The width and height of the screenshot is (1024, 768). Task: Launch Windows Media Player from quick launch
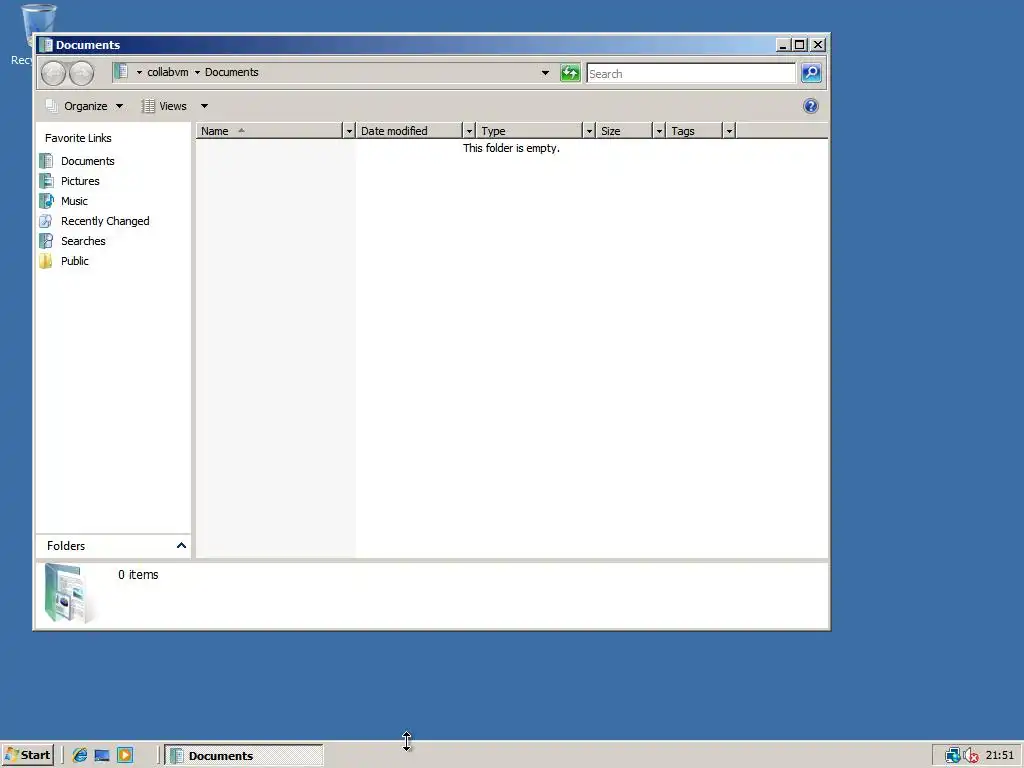(x=125, y=756)
